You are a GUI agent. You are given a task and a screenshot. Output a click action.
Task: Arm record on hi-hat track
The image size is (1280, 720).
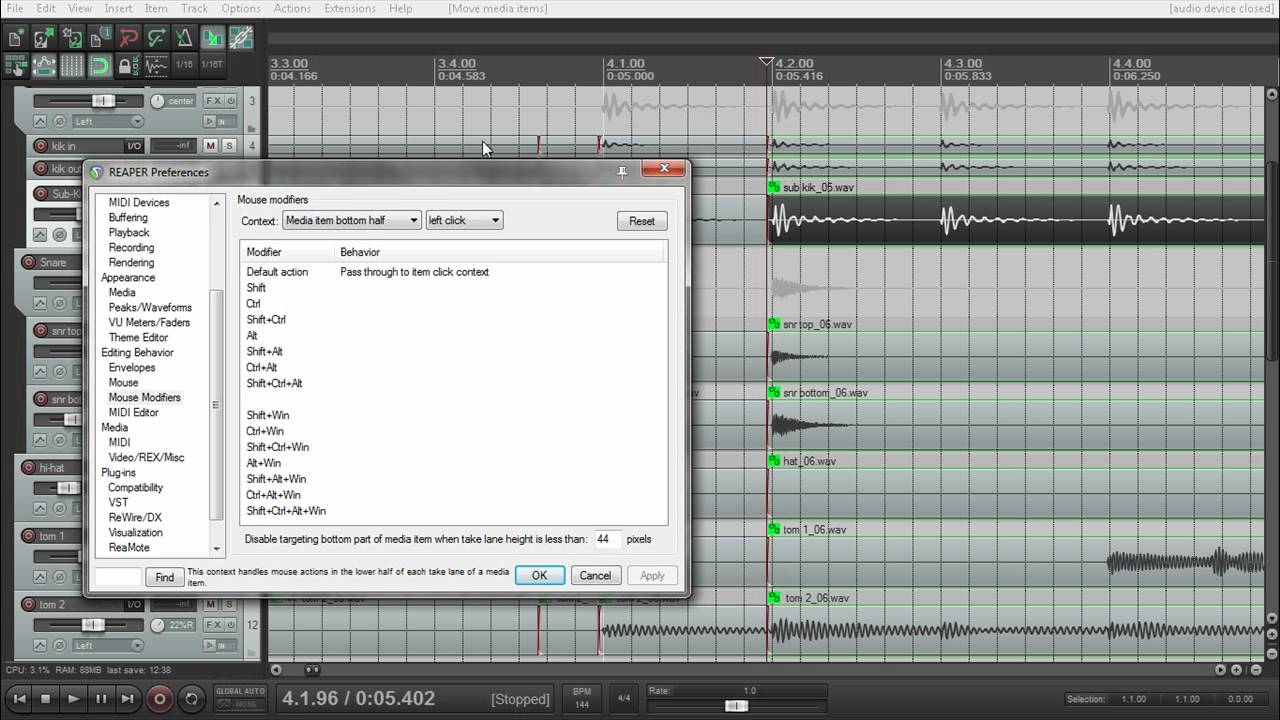tap(27, 467)
